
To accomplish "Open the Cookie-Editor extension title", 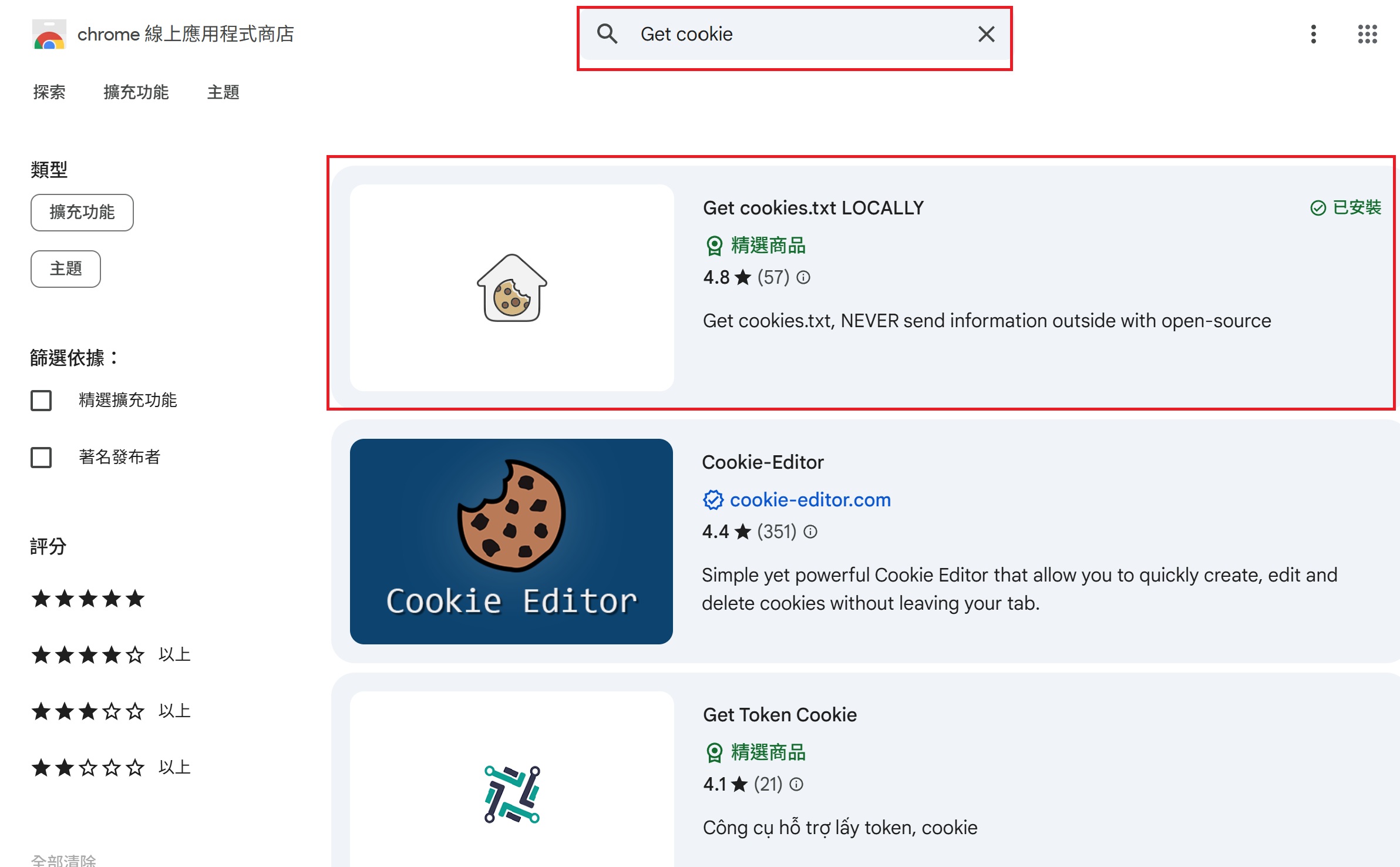I will [x=763, y=462].
